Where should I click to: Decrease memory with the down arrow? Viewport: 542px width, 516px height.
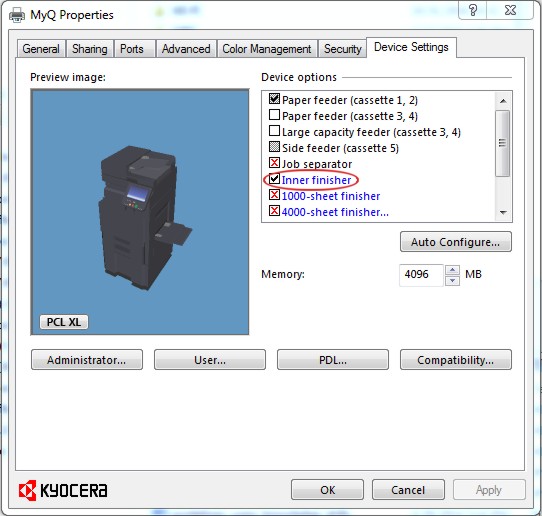coord(452,281)
